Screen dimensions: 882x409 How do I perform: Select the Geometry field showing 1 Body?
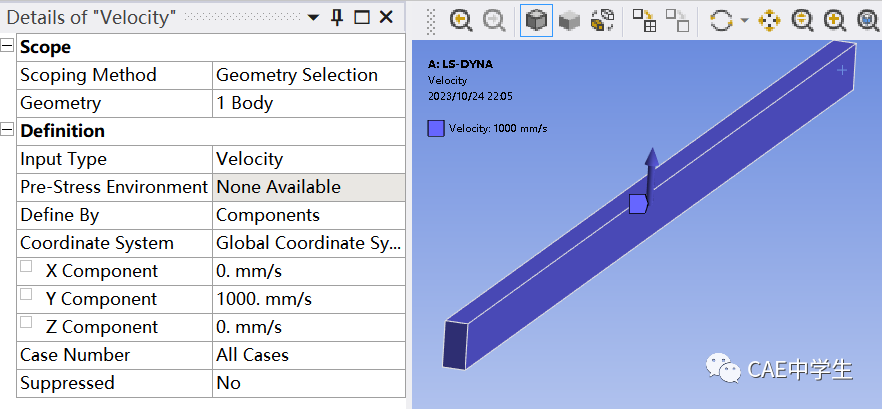(309, 104)
